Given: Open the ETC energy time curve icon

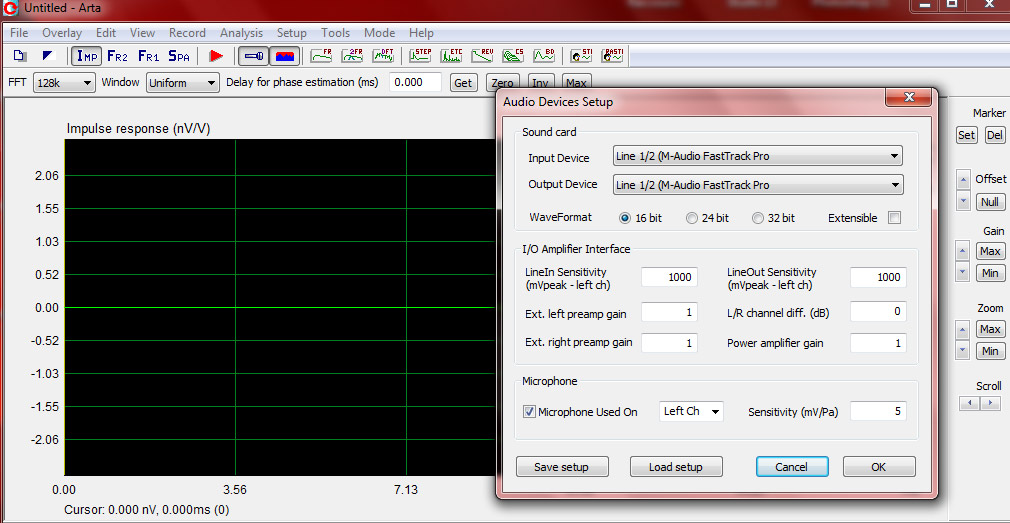Looking at the screenshot, I should pos(452,56).
